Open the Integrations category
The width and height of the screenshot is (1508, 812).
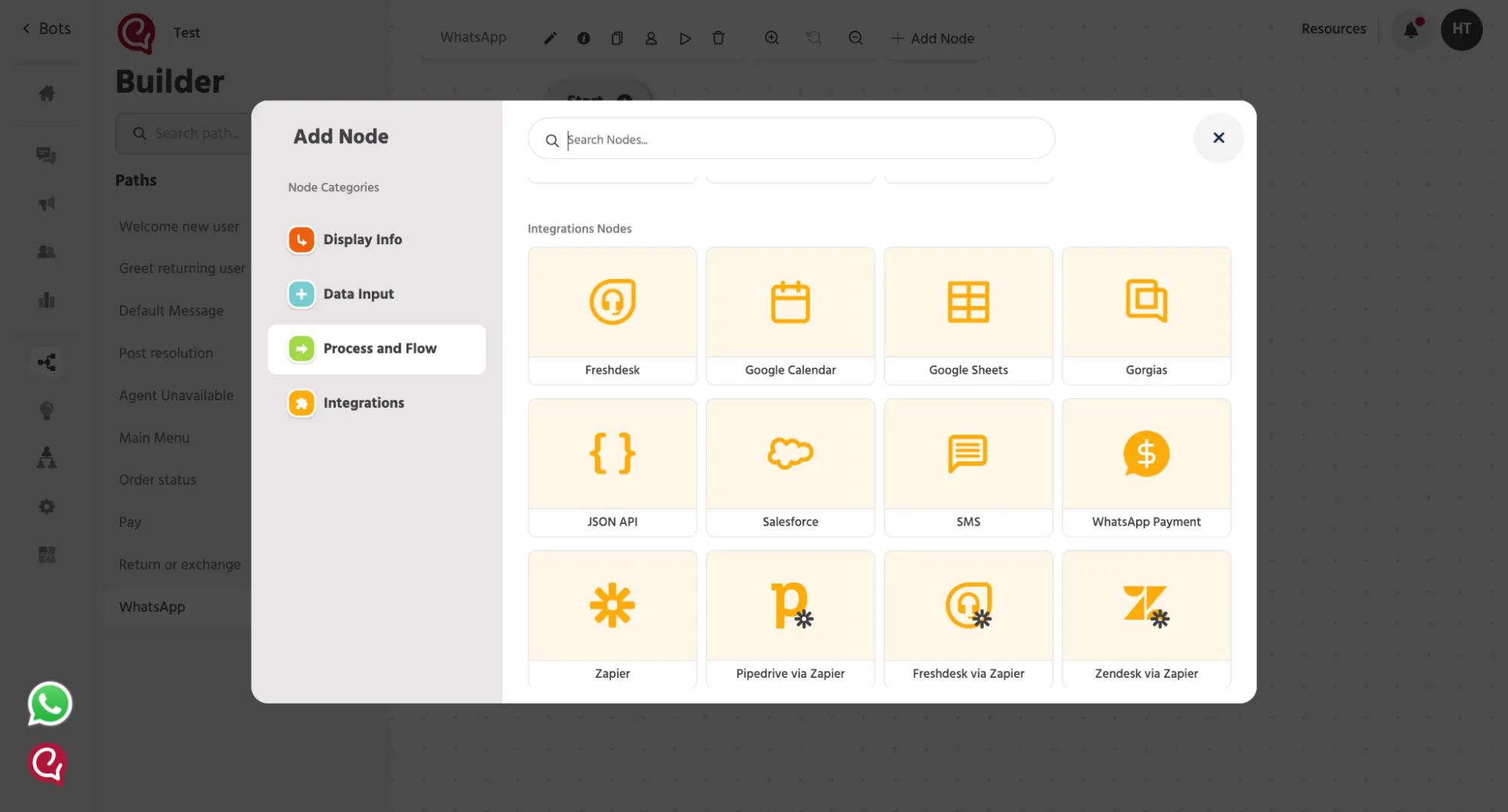click(376, 403)
